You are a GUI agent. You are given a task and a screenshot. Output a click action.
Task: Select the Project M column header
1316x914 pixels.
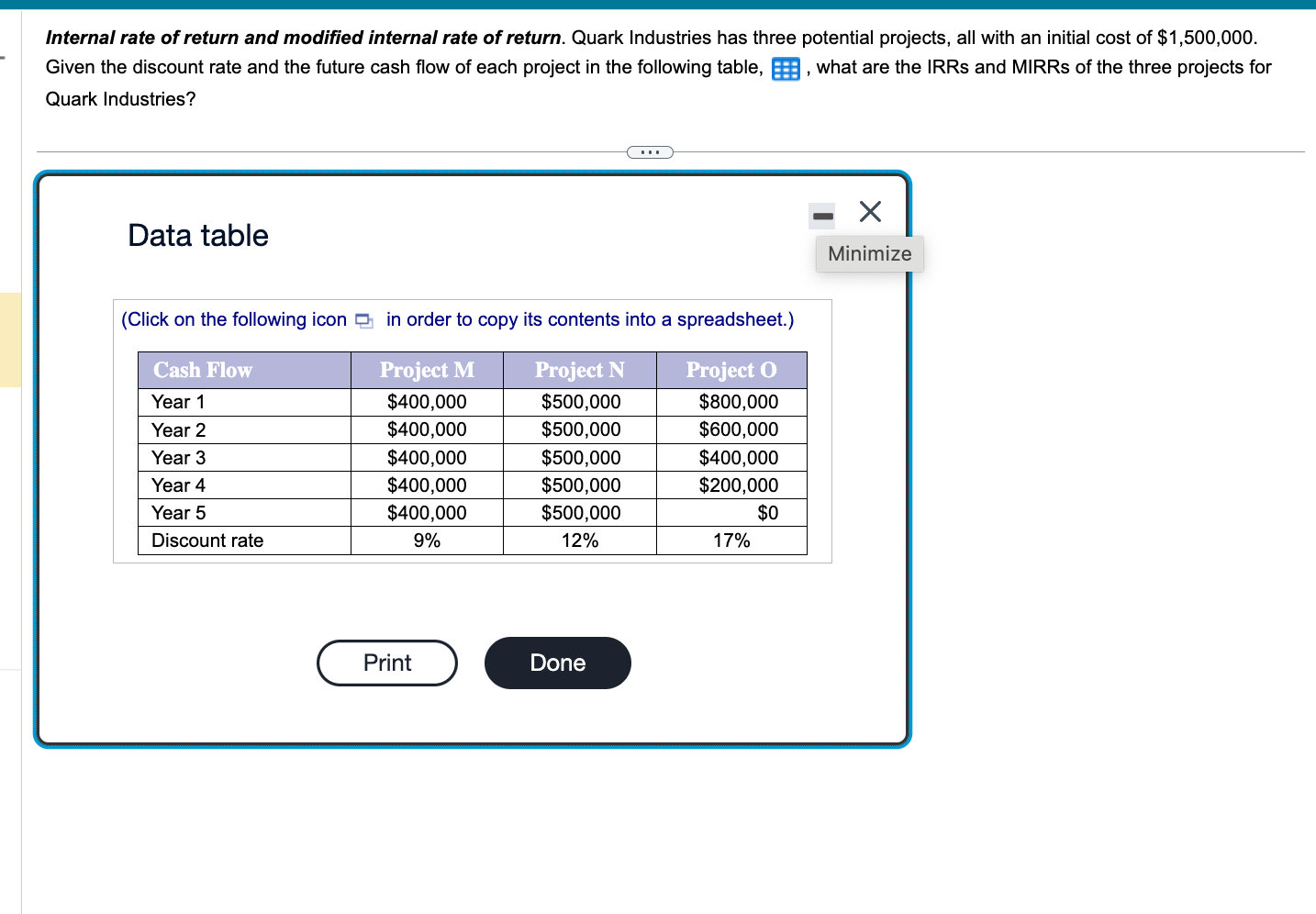click(426, 370)
